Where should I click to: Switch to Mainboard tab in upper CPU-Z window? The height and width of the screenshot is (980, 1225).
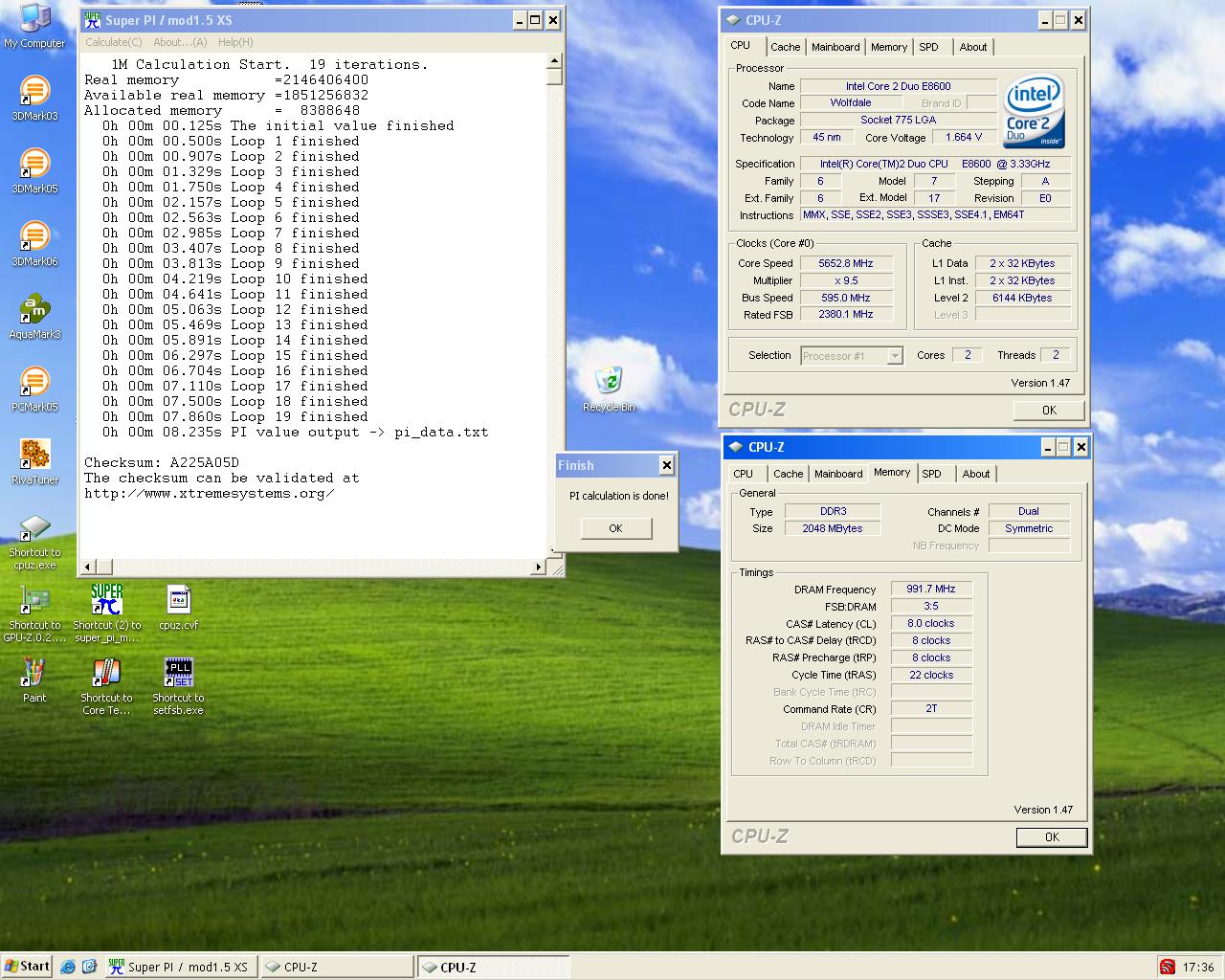click(835, 47)
